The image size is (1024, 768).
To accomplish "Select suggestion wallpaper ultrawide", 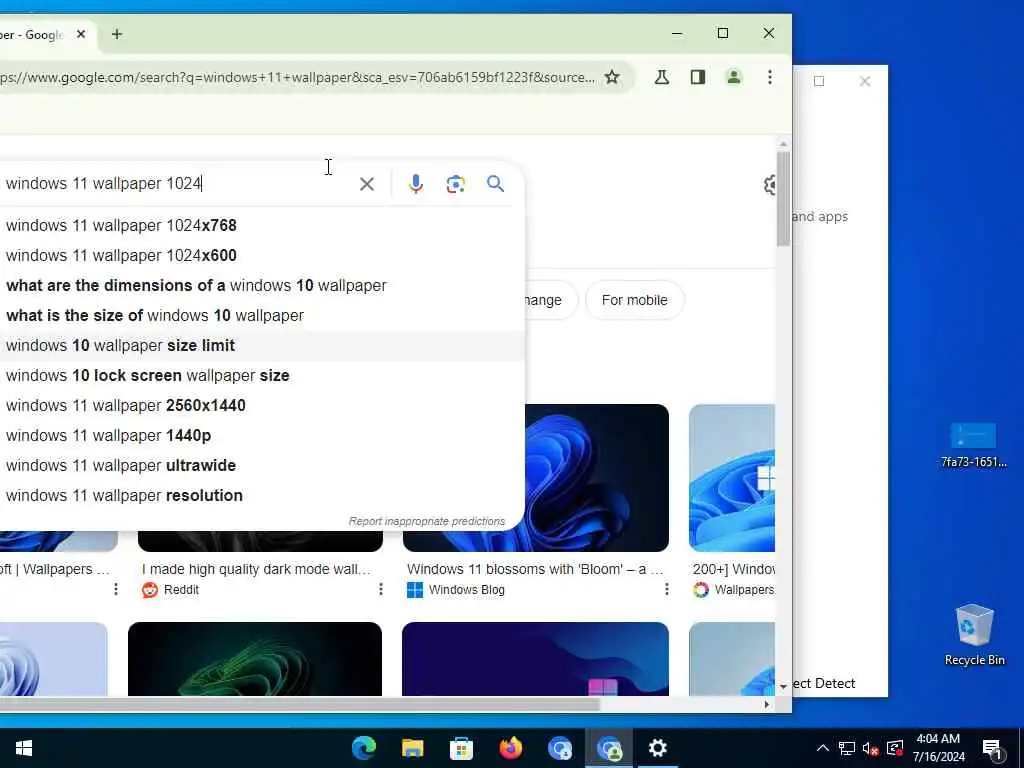I will point(261,466).
